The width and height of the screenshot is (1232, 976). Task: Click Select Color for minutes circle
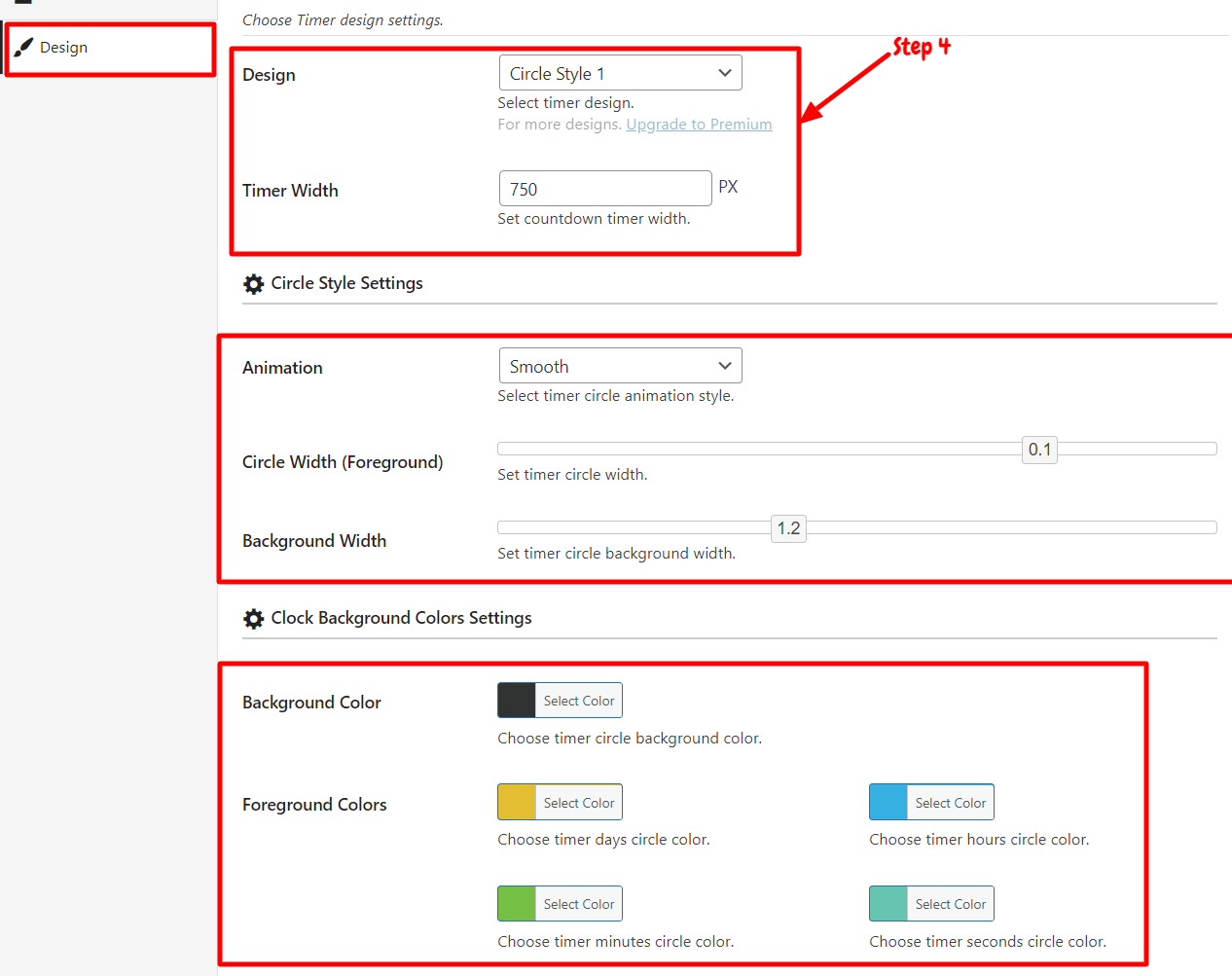pyautogui.click(x=579, y=904)
